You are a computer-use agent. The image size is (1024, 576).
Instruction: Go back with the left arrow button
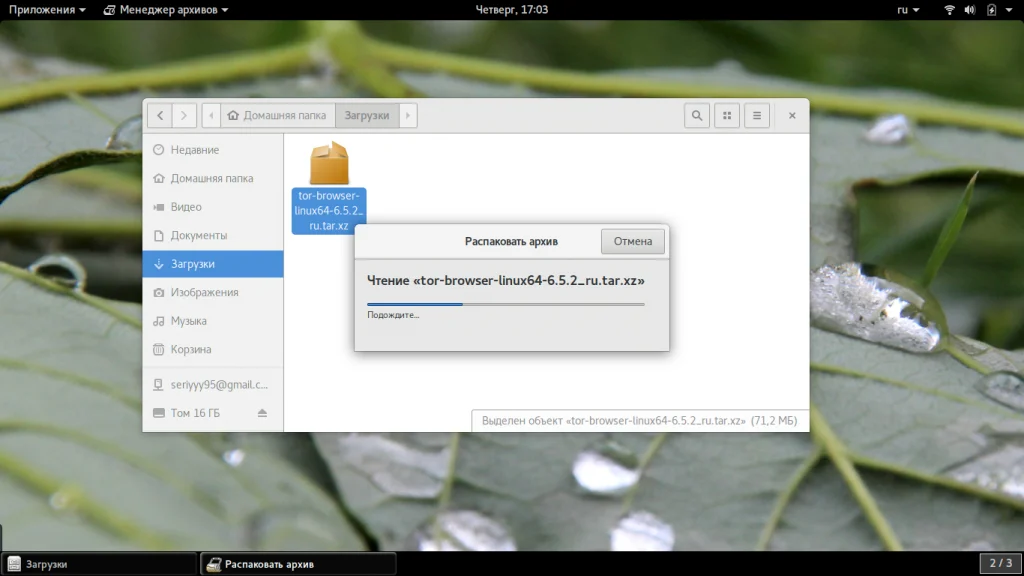(x=160, y=116)
